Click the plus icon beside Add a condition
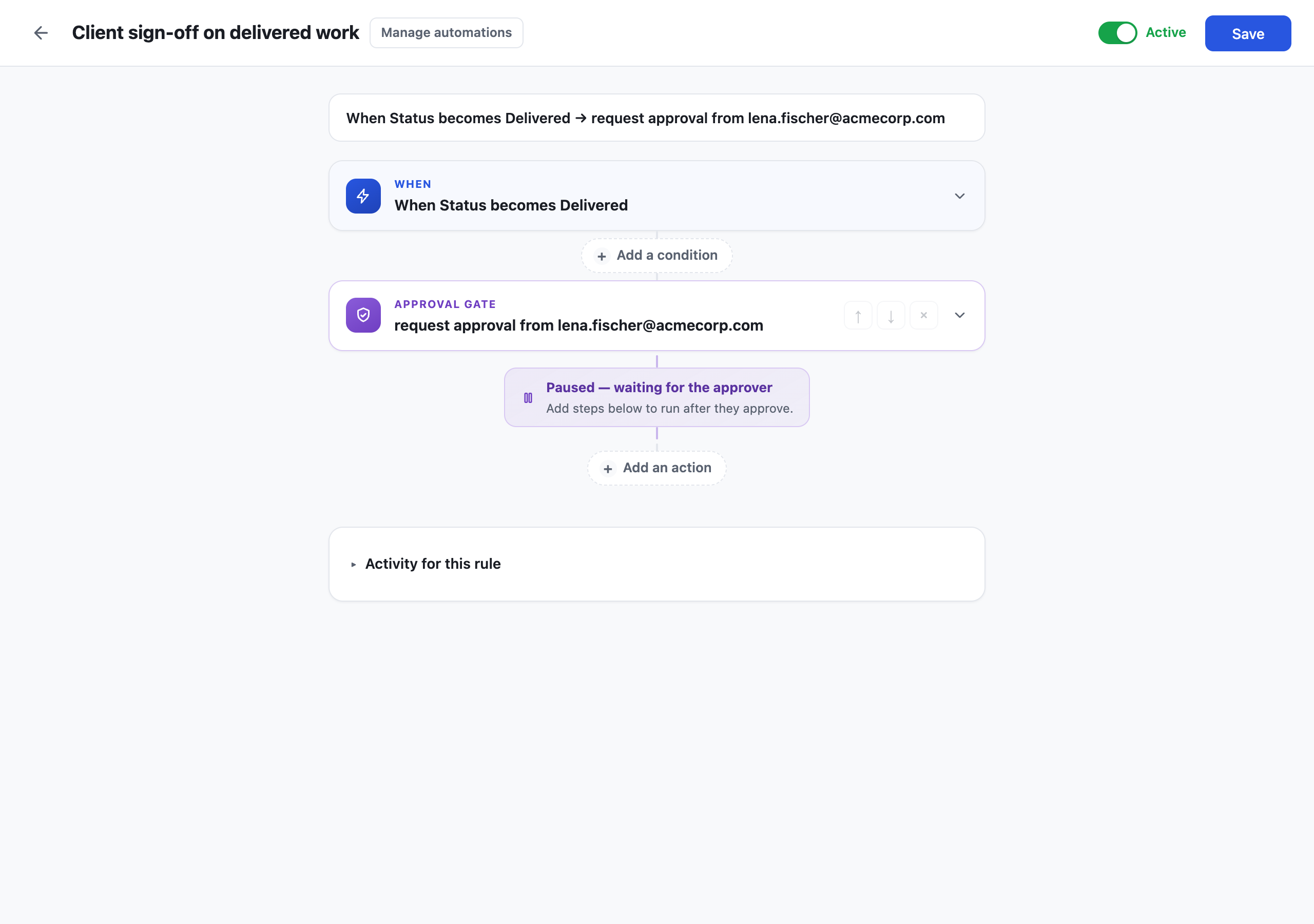Screen dimensions: 1314x924 [602, 257]
